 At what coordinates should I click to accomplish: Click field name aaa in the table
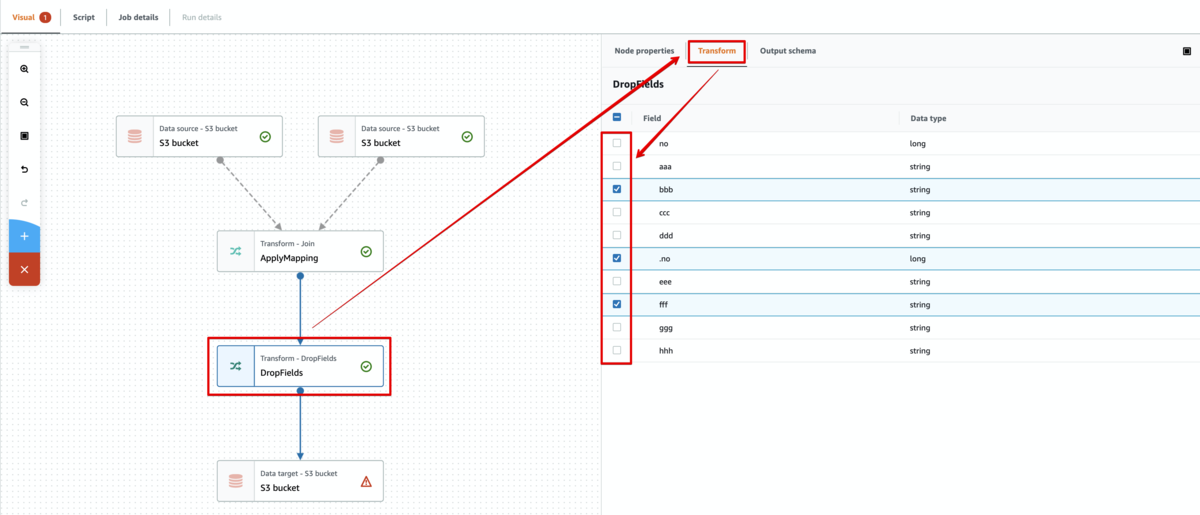(666, 167)
